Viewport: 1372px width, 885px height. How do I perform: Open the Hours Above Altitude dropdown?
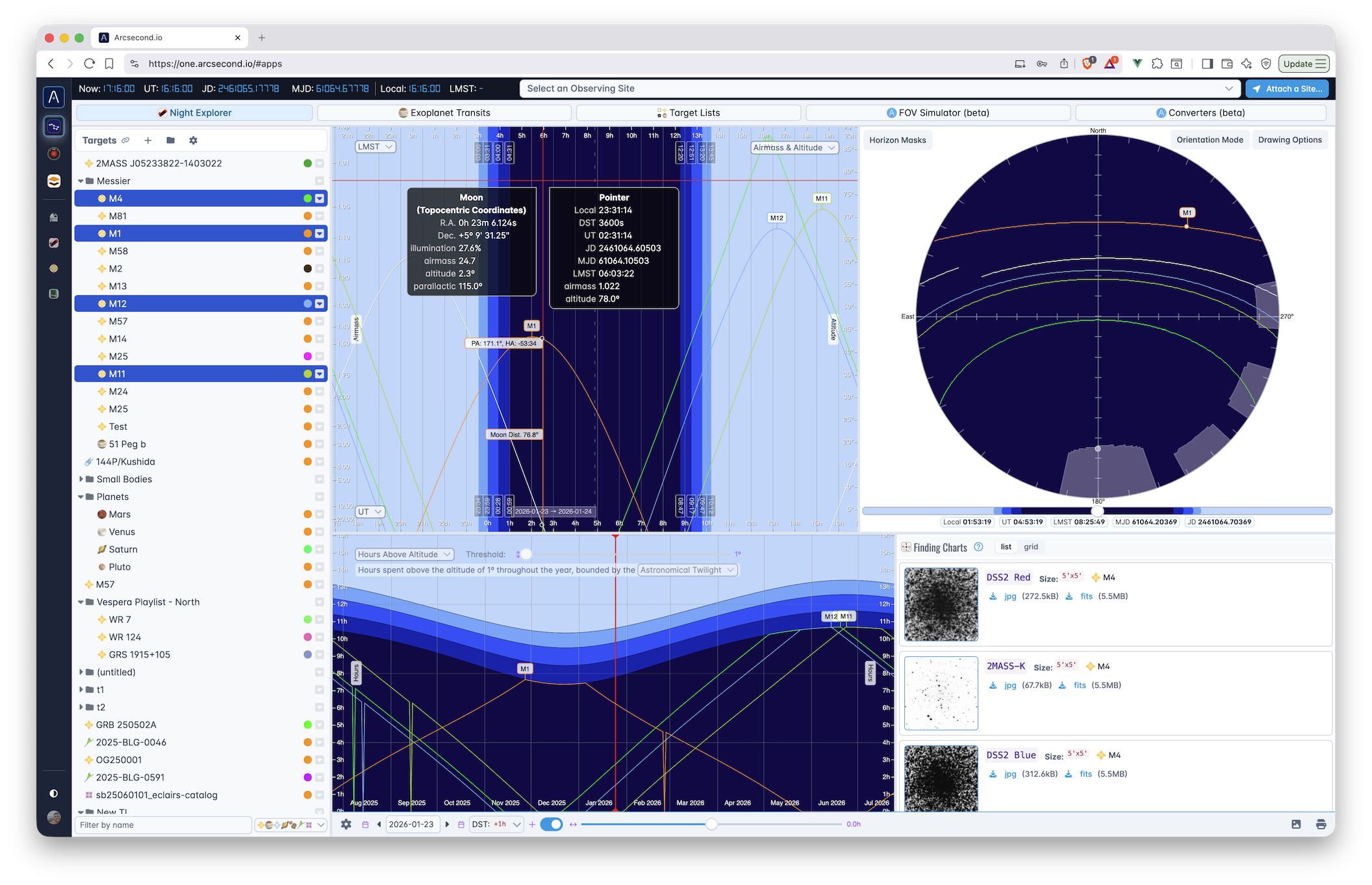[x=405, y=554]
